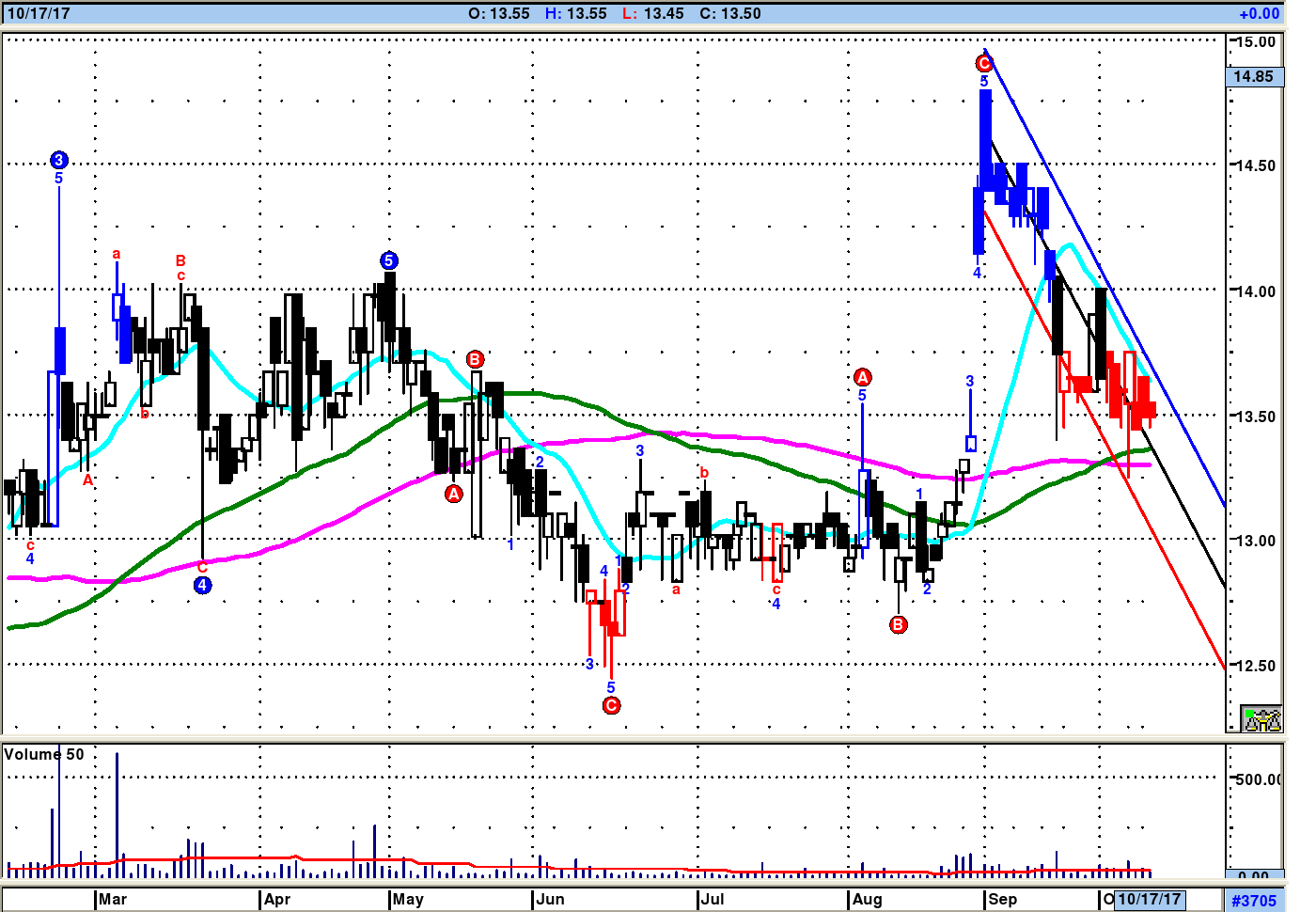Click the +0.00 change value in header
The image size is (1316, 912).
click(1259, 13)
